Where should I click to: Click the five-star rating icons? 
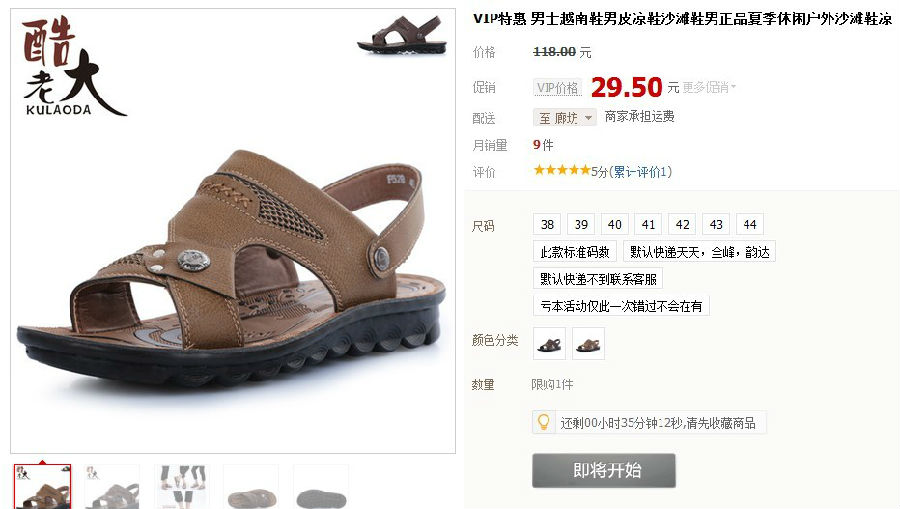pyautogui.click(x=562, y=170)
